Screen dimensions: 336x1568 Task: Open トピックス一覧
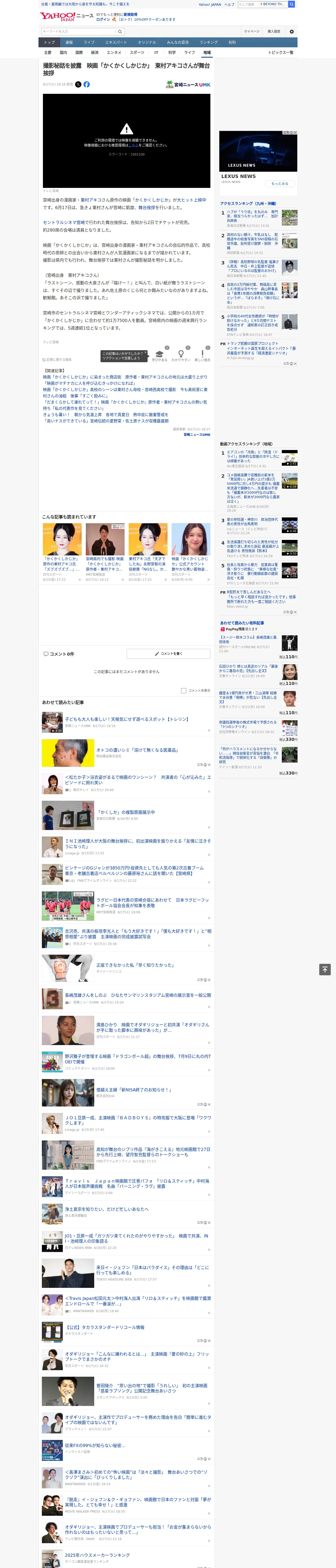281,52
